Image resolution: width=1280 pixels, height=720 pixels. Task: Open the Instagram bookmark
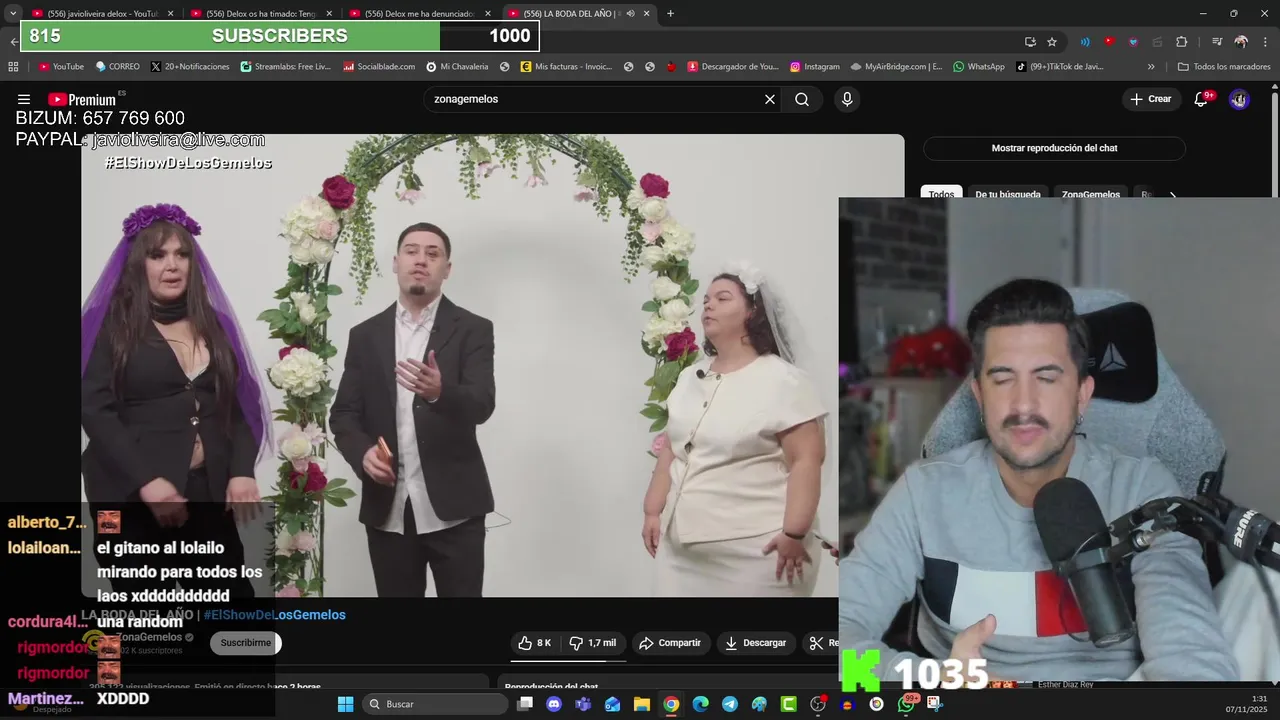coord(814,67)
